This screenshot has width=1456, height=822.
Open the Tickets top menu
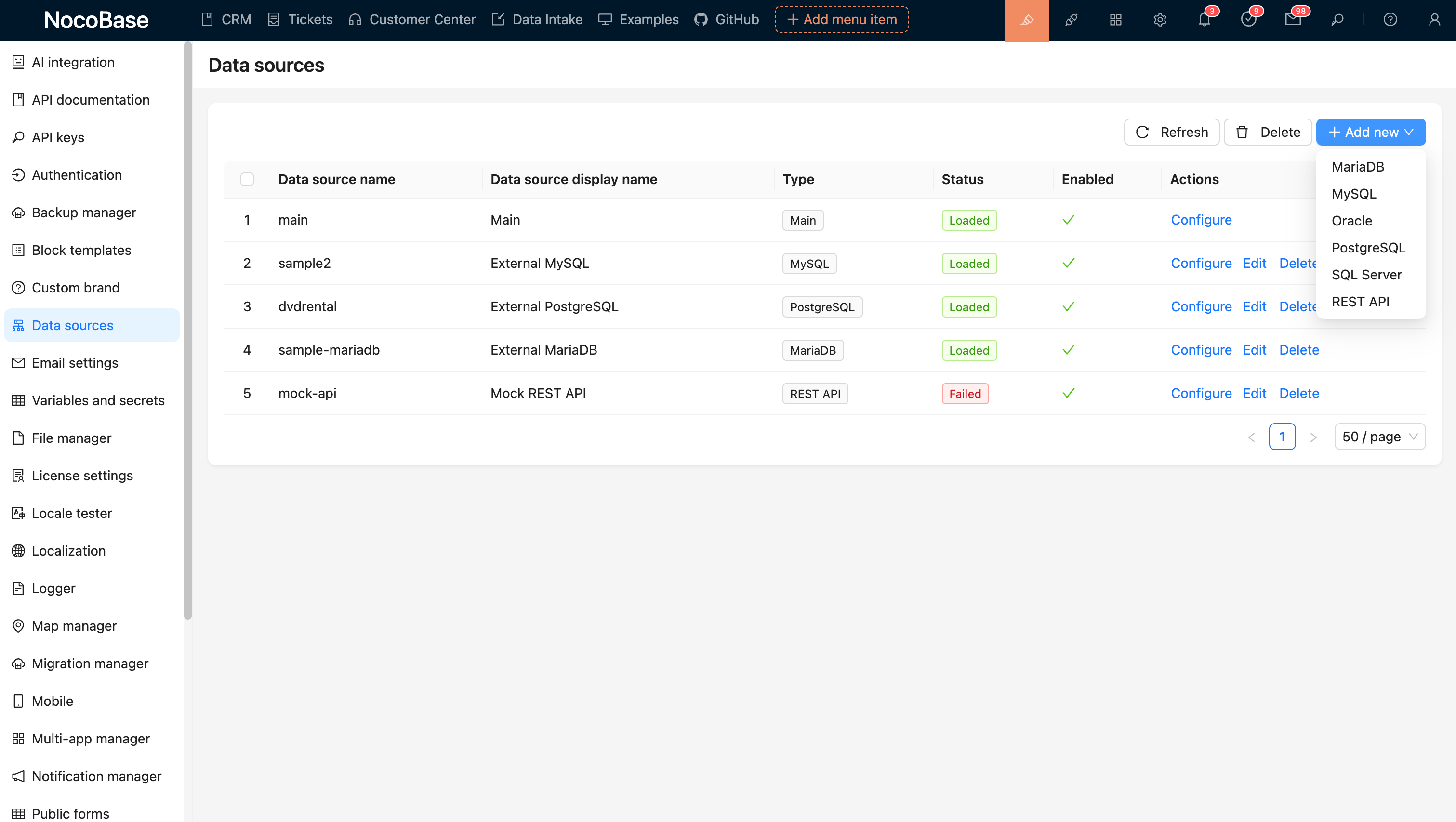pos(300,20)
